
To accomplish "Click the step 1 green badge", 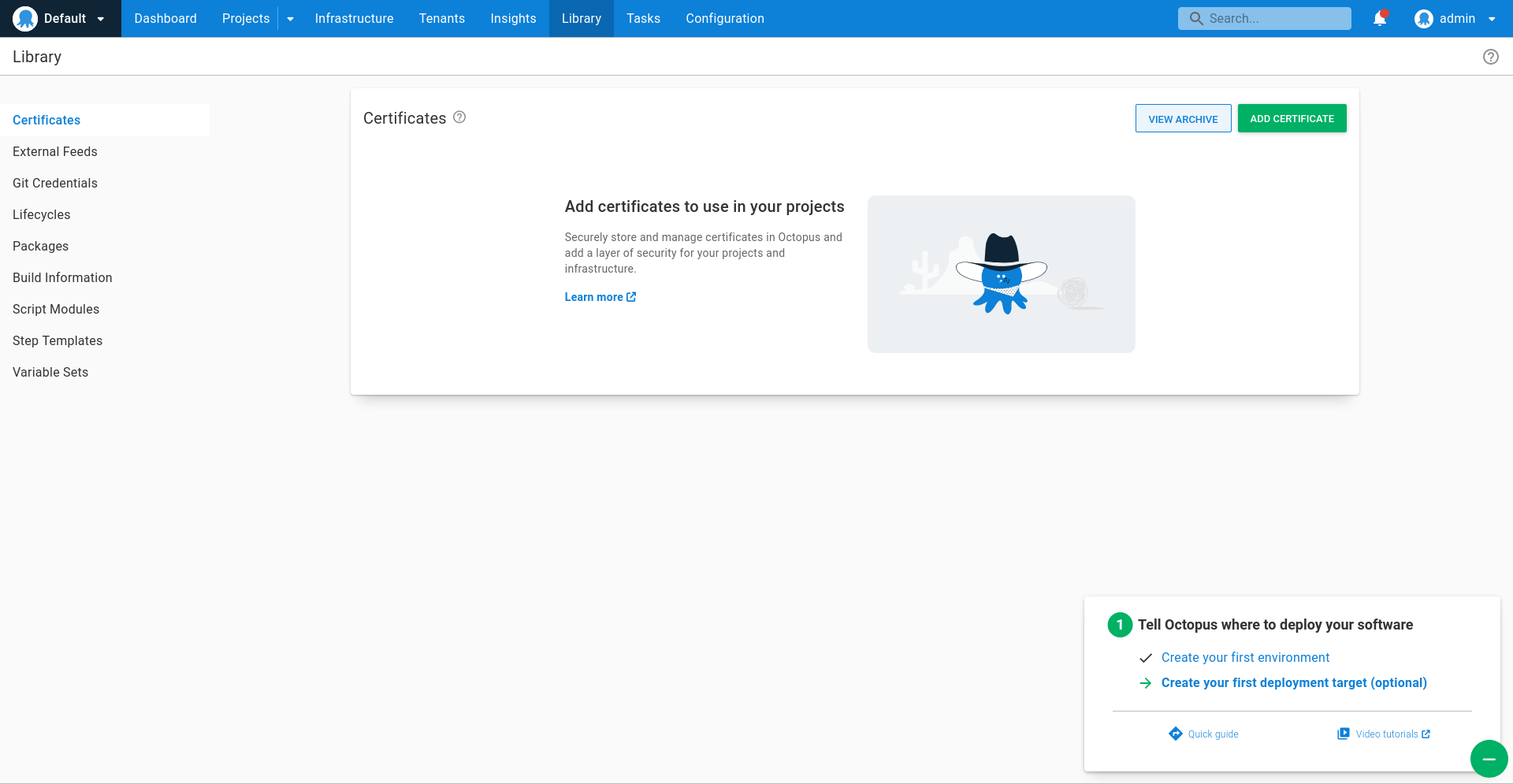I will [x=1120, y=625].
